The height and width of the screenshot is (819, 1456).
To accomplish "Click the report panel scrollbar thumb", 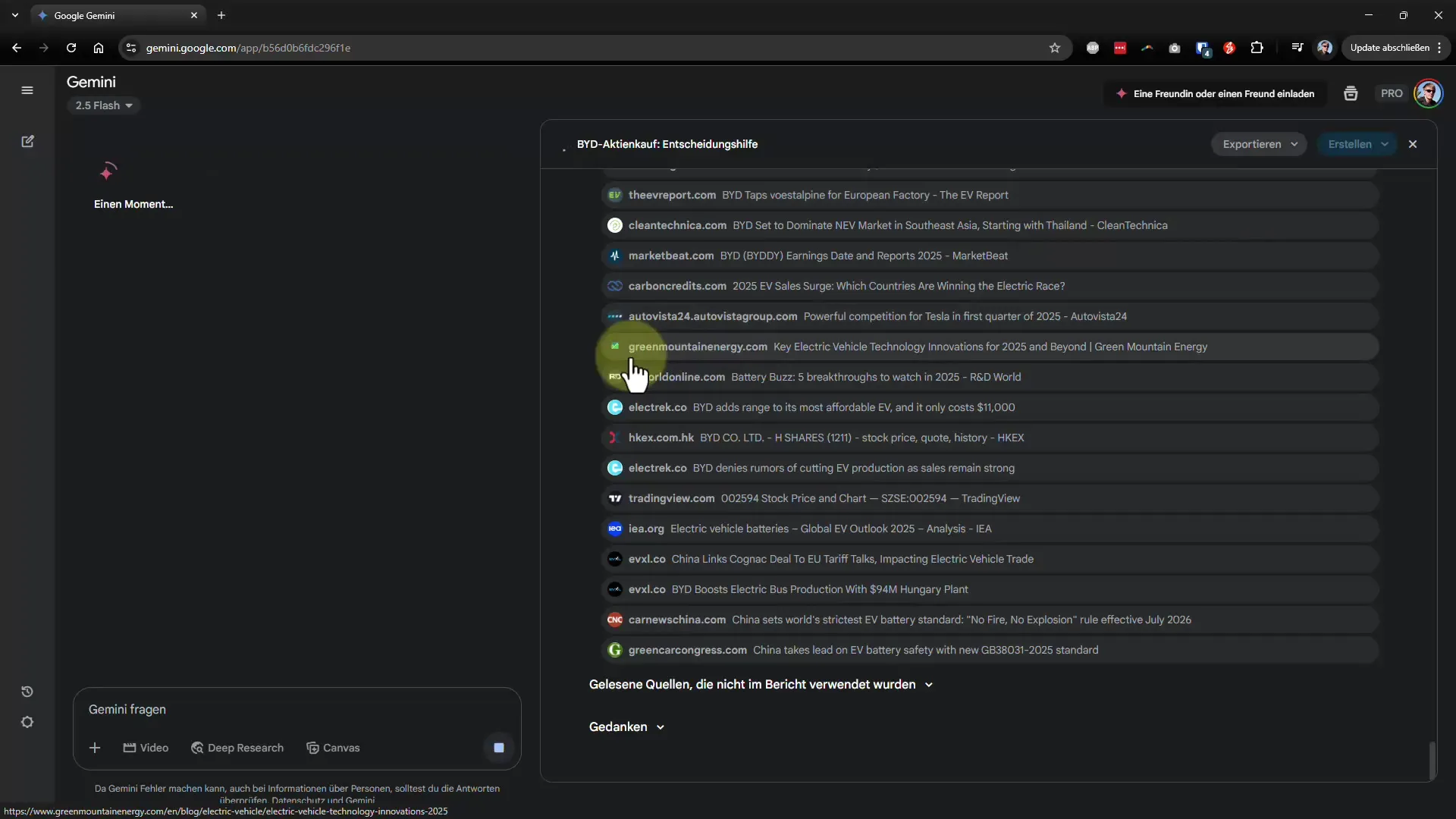I will coord(1432,761).
